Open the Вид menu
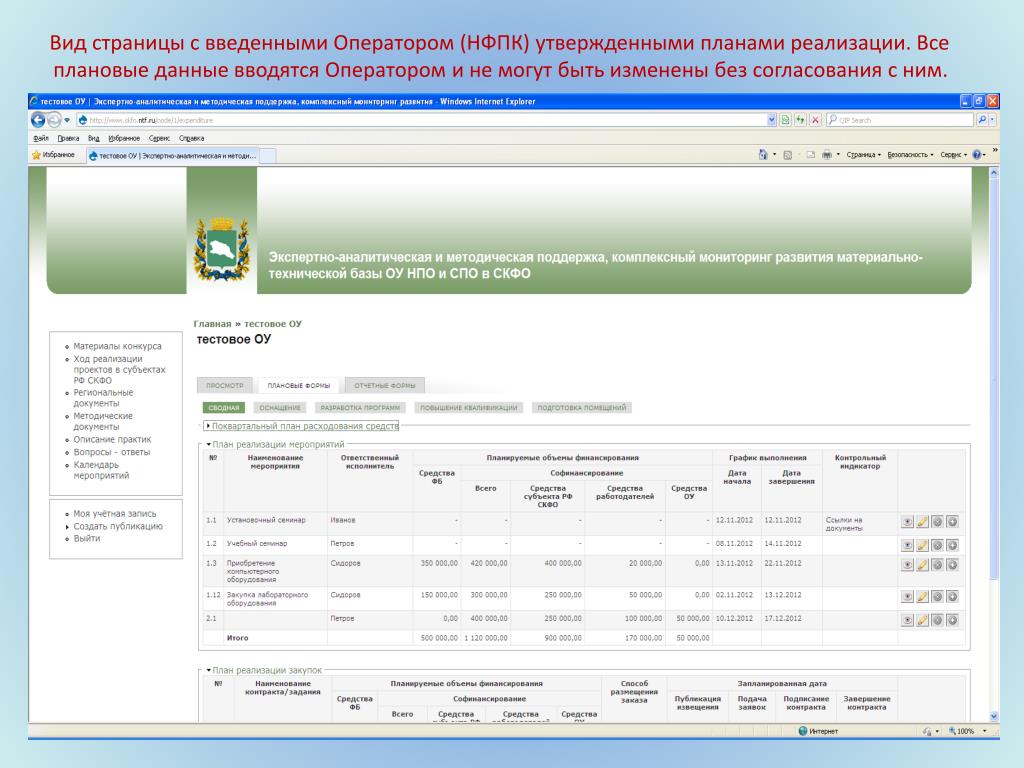 [x=93, y=138]
